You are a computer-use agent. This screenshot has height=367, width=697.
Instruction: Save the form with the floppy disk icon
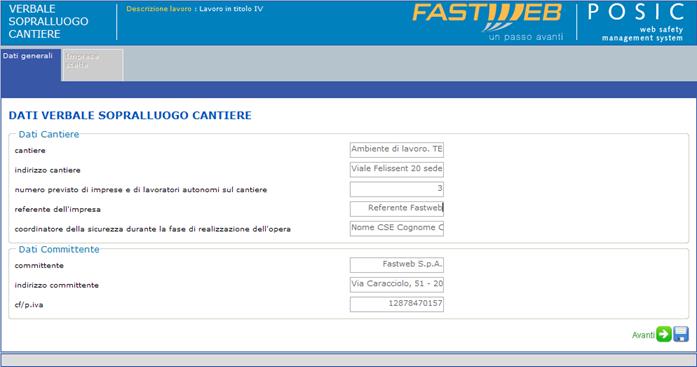pos(681,334)
